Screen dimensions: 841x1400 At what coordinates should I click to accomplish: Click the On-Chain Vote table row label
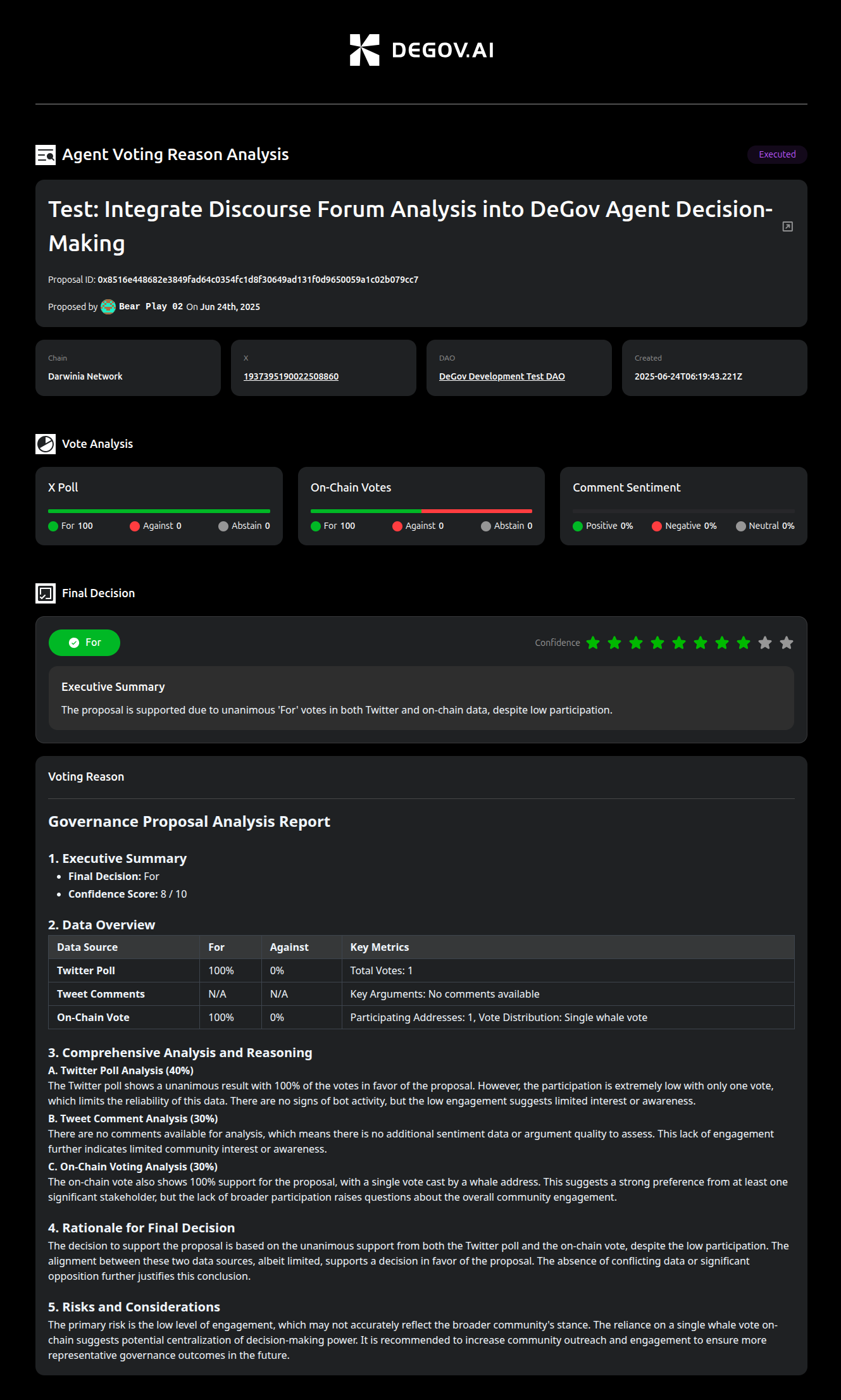[93, 1017]
